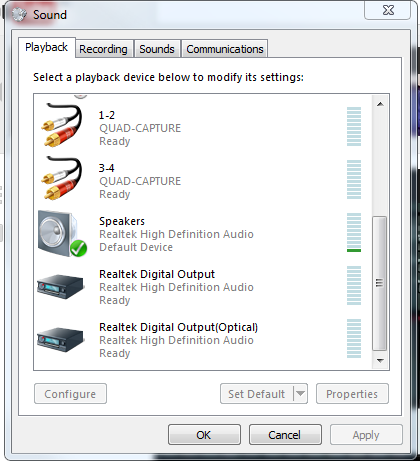420x461 pixels.
Task: Open the Set Default dropdown arrow
Action: [300, 394]
